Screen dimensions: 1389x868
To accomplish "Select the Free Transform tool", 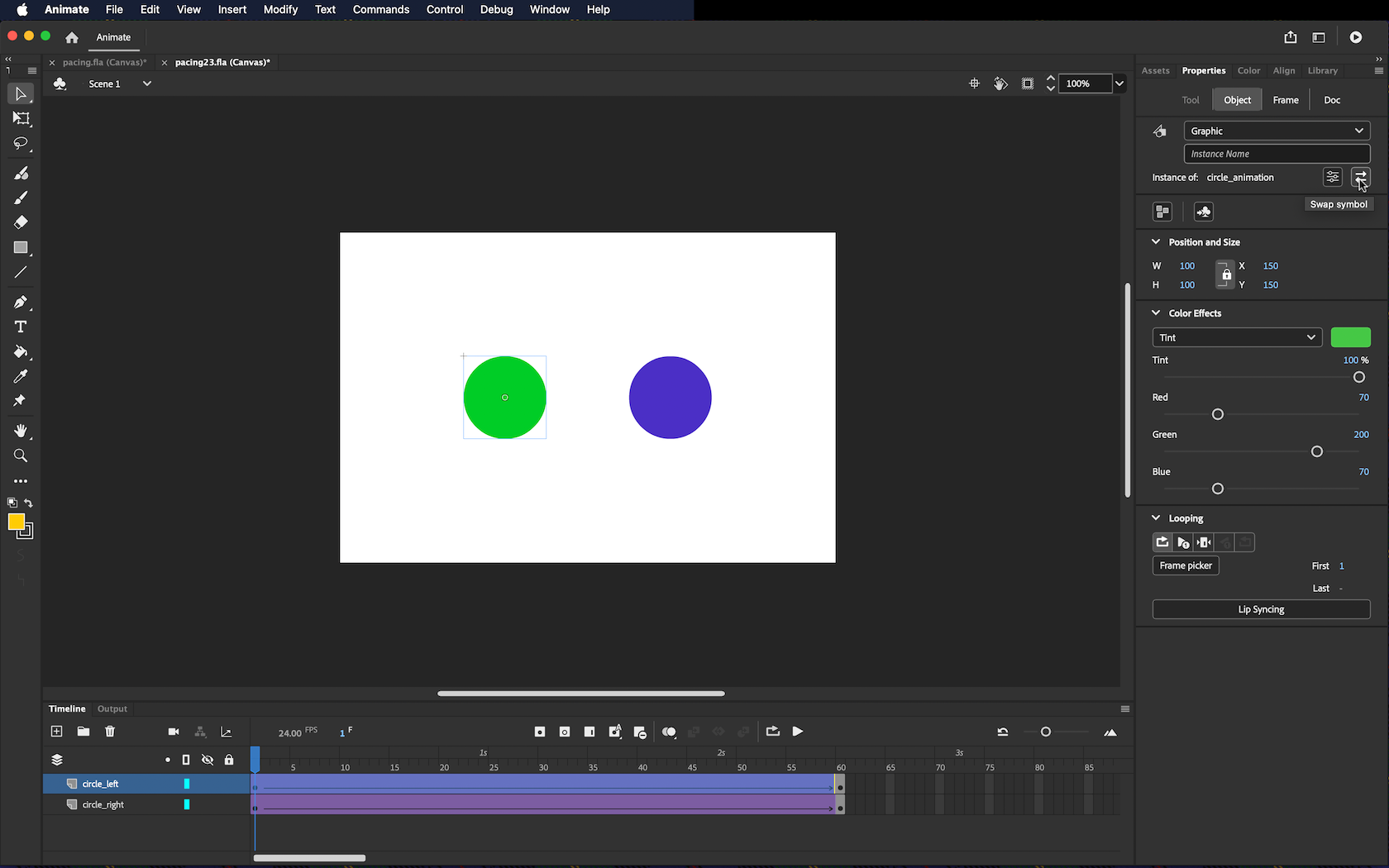I will pyautogui.click(x=21, y=119).
